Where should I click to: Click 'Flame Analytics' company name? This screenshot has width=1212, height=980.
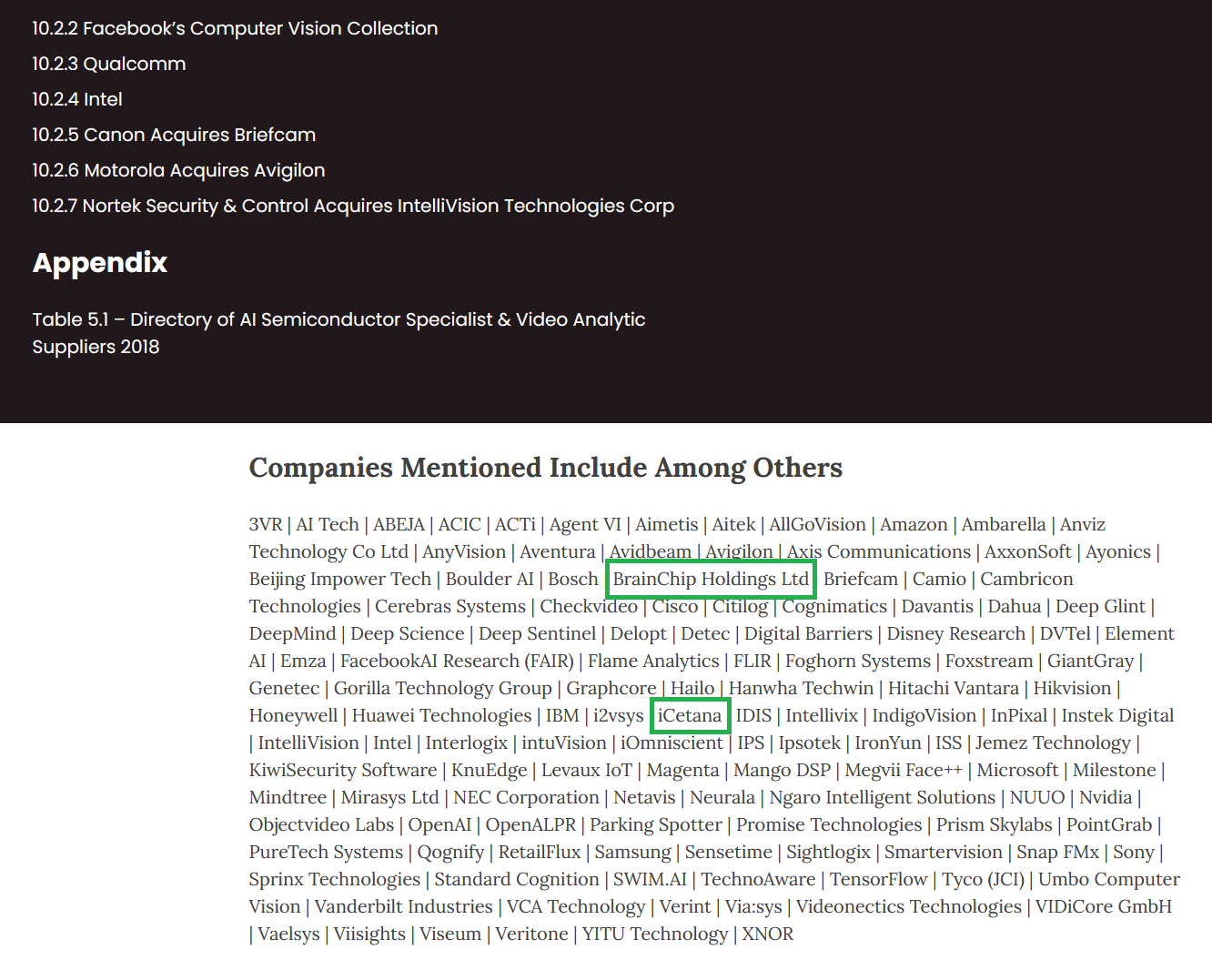coord(653,662)
